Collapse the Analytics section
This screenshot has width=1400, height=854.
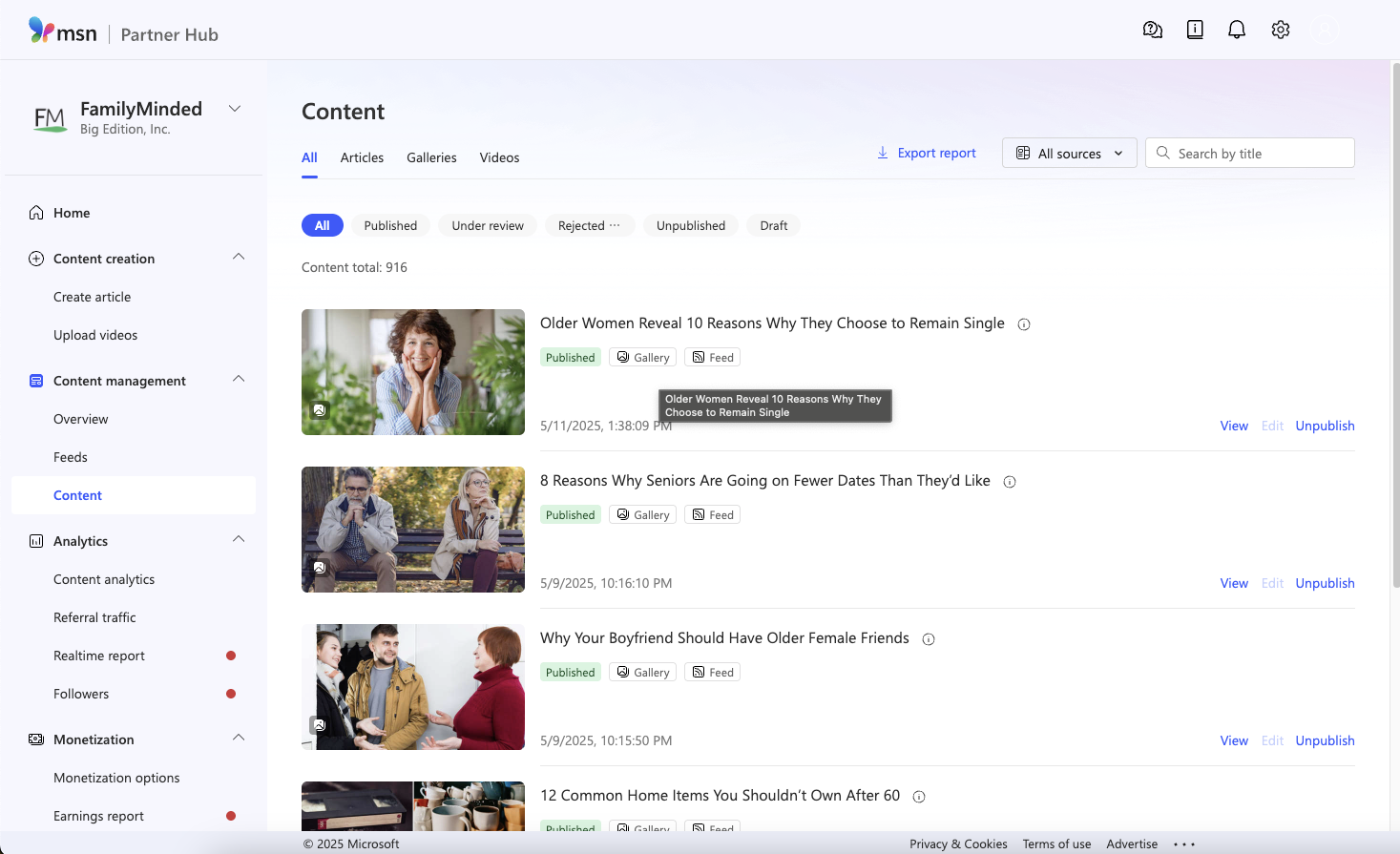click(x=239, y=539)
